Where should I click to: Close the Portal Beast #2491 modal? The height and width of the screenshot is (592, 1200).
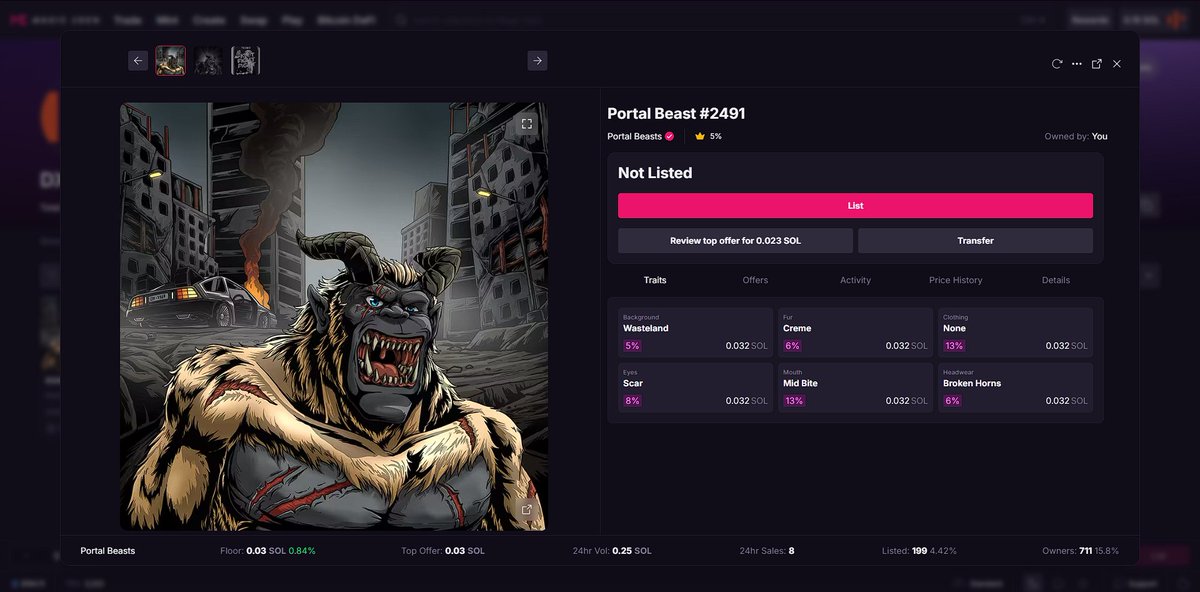click(x=1117, y=64)
